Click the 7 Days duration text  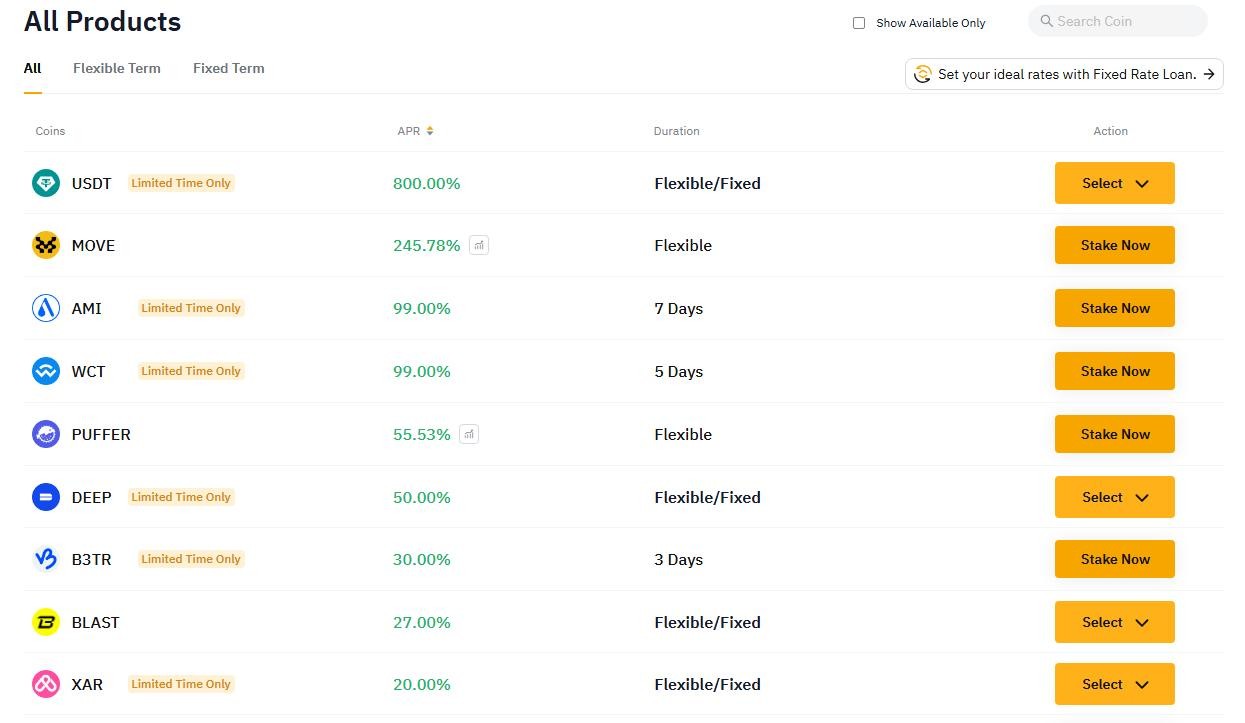679,308
